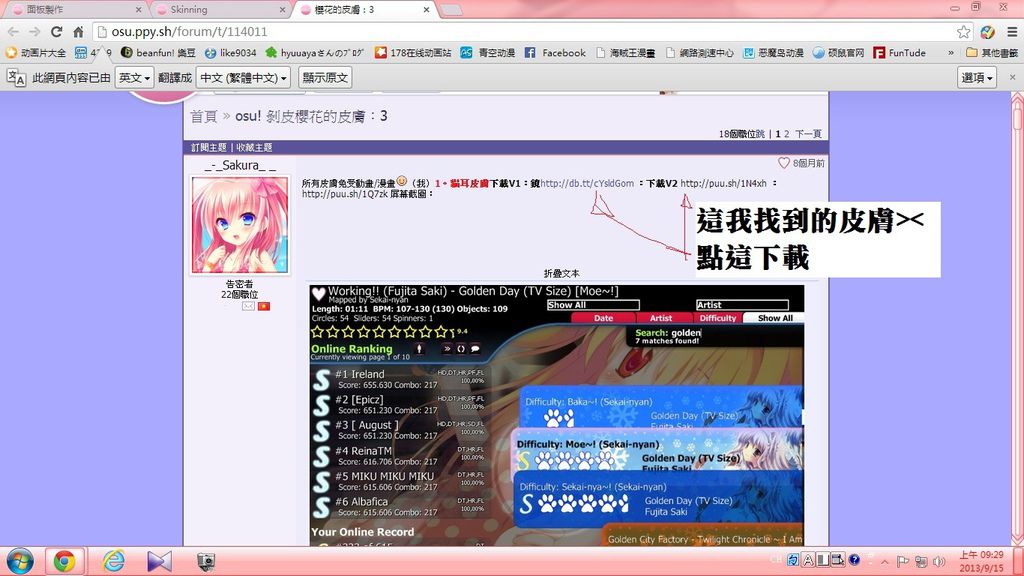
Task: Open the IME tool menu in the language bar
Action: click(x=838, y=560)
